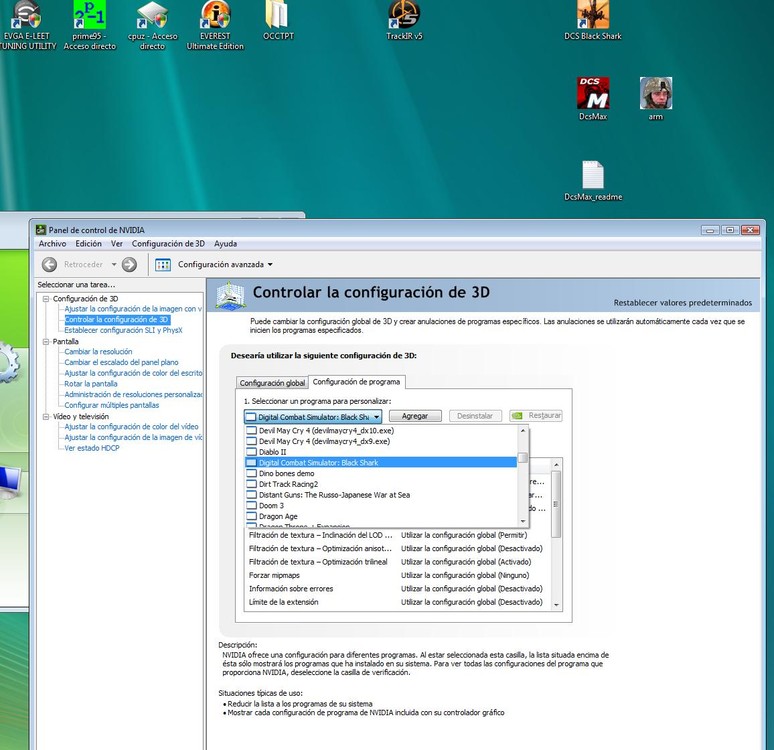Click the forward arrow navigation icon

coord(129,265)
